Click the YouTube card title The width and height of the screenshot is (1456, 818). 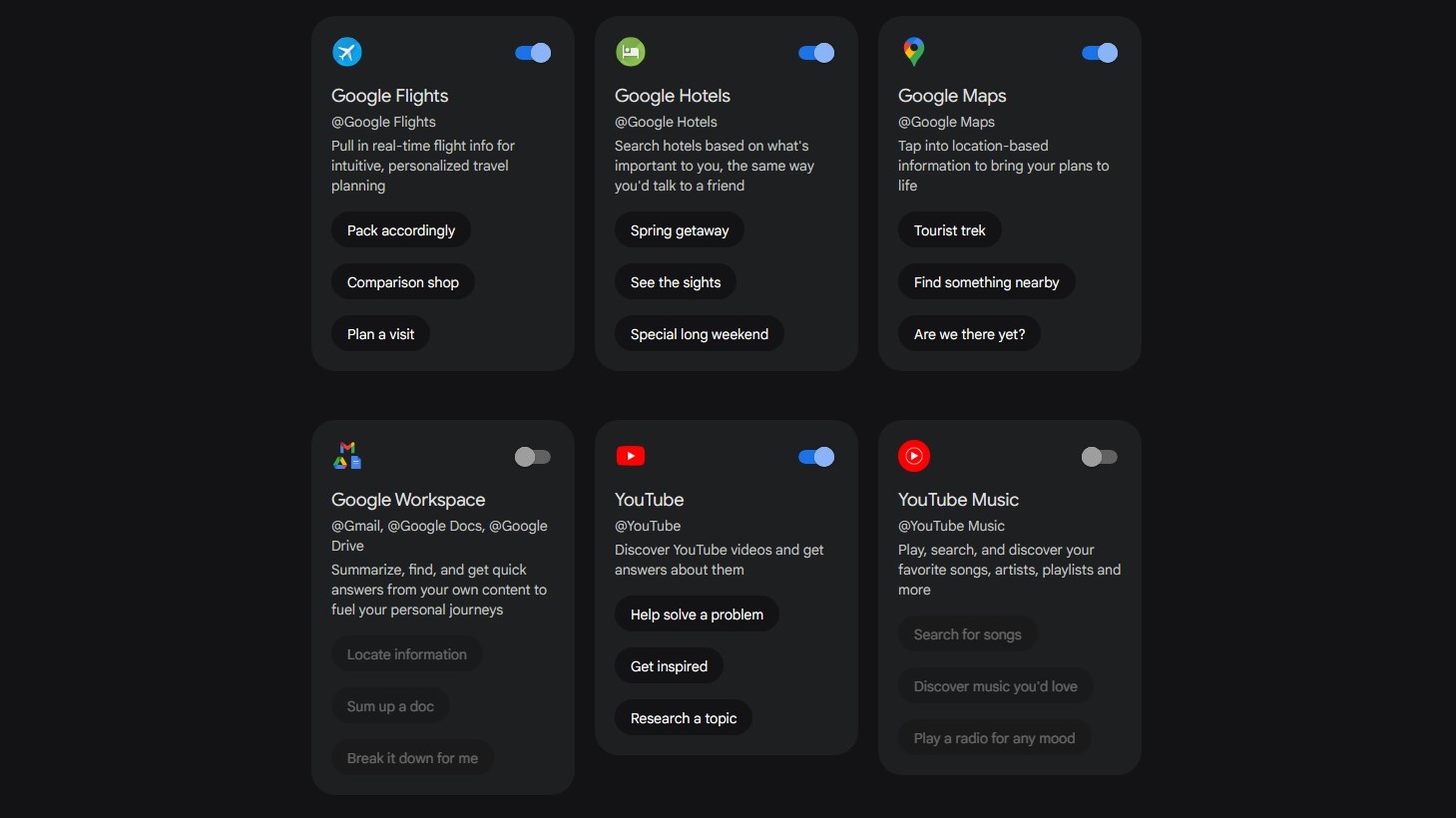coord(650,500)
